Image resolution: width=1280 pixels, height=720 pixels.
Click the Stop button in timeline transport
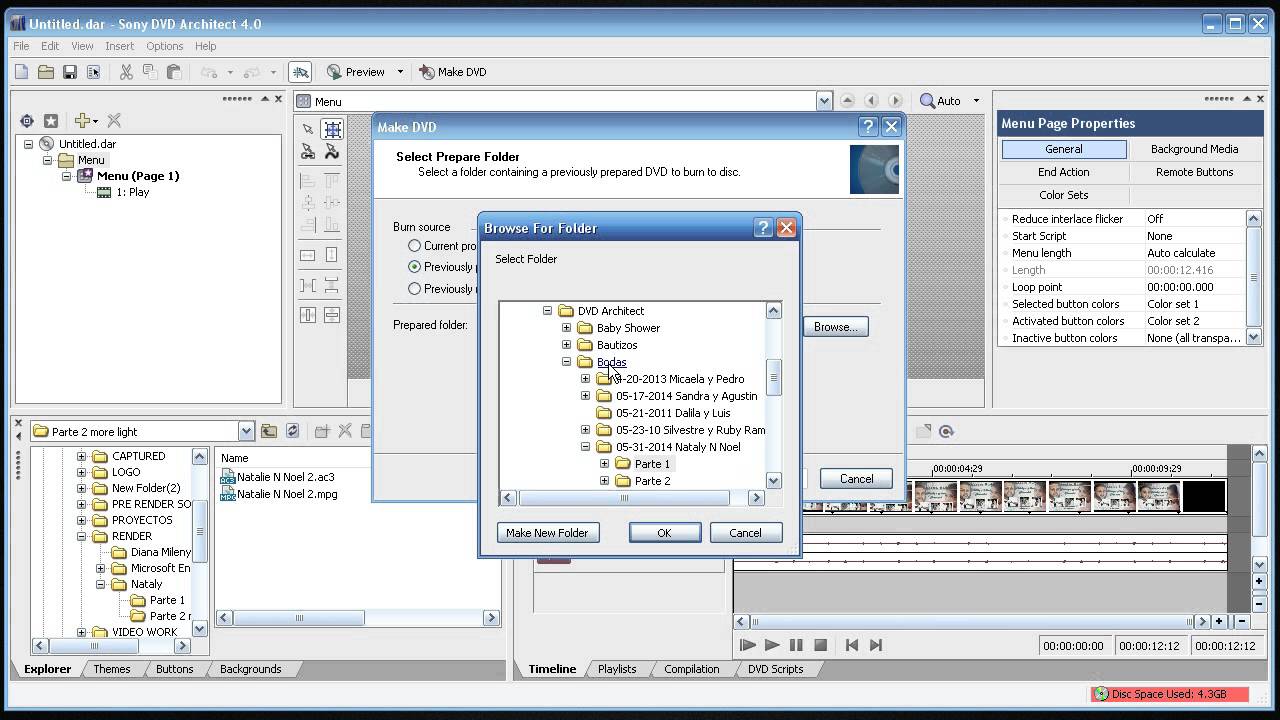(820, 645)
